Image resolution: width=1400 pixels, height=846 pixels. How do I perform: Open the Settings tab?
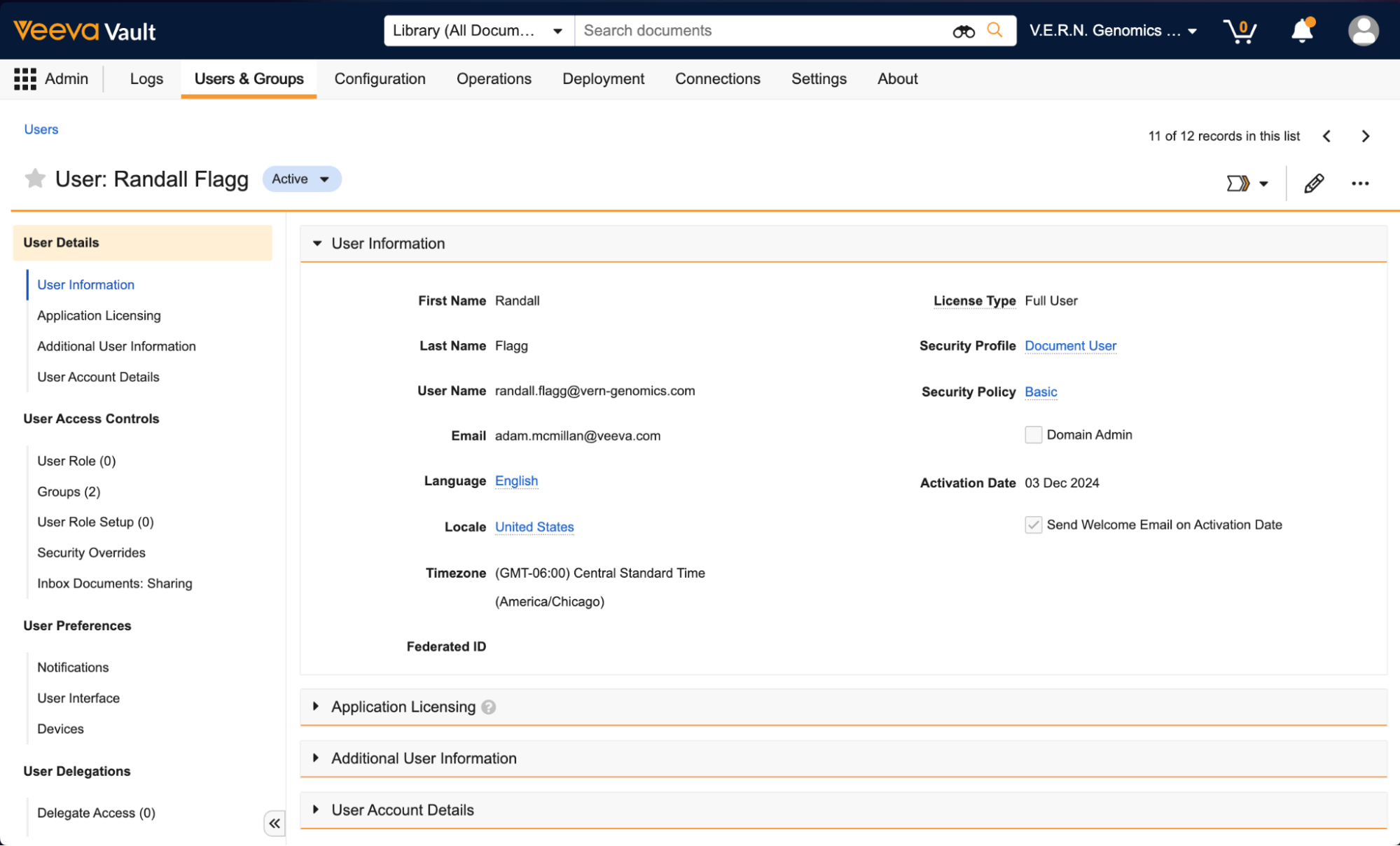819,79
